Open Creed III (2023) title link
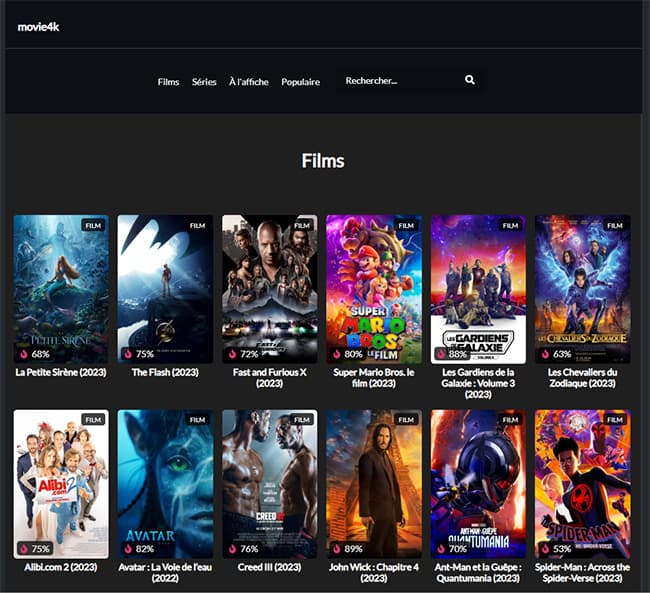The width and height of the screenshot is (650, 593). (269, 567)
